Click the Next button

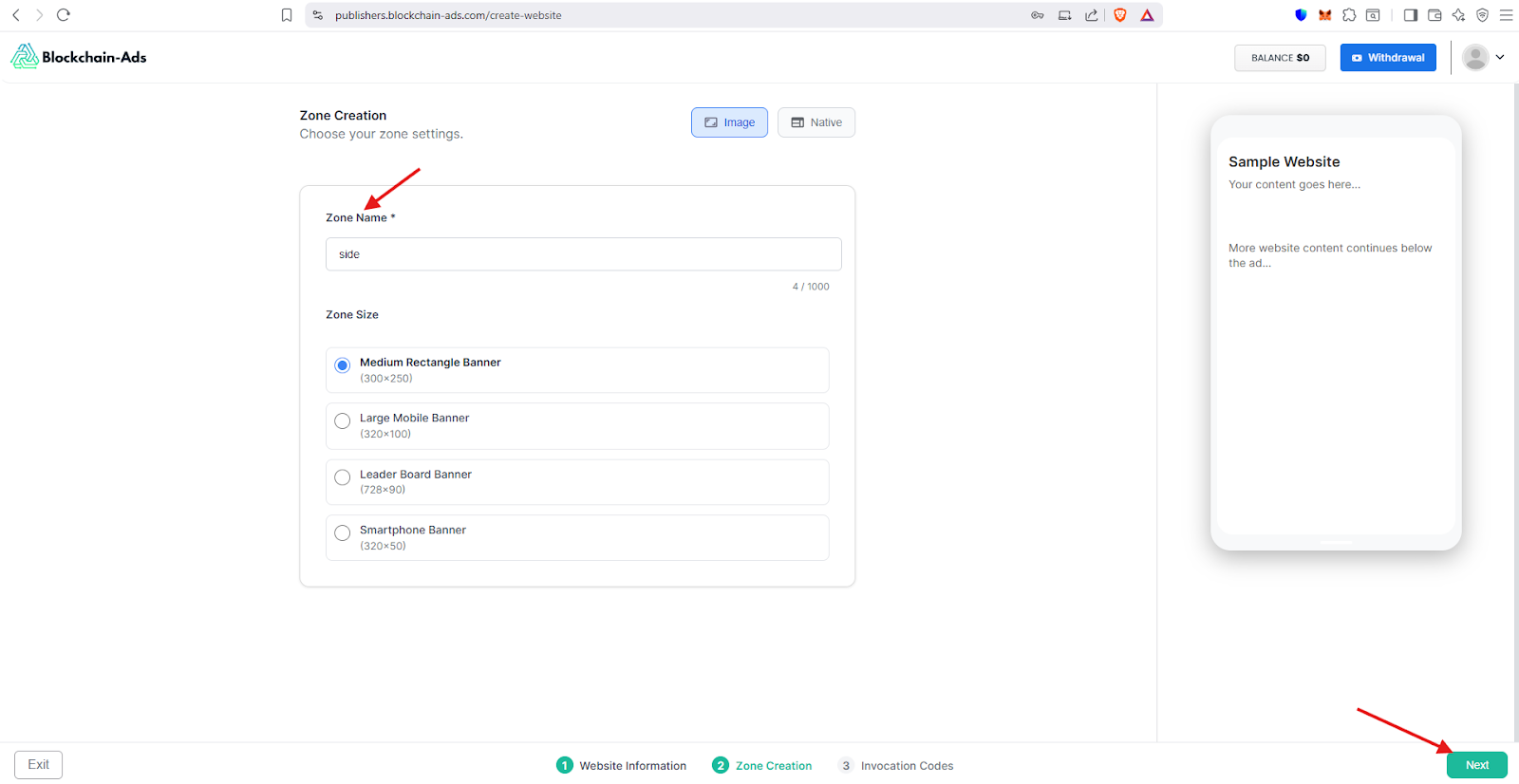pos(1477,765)
